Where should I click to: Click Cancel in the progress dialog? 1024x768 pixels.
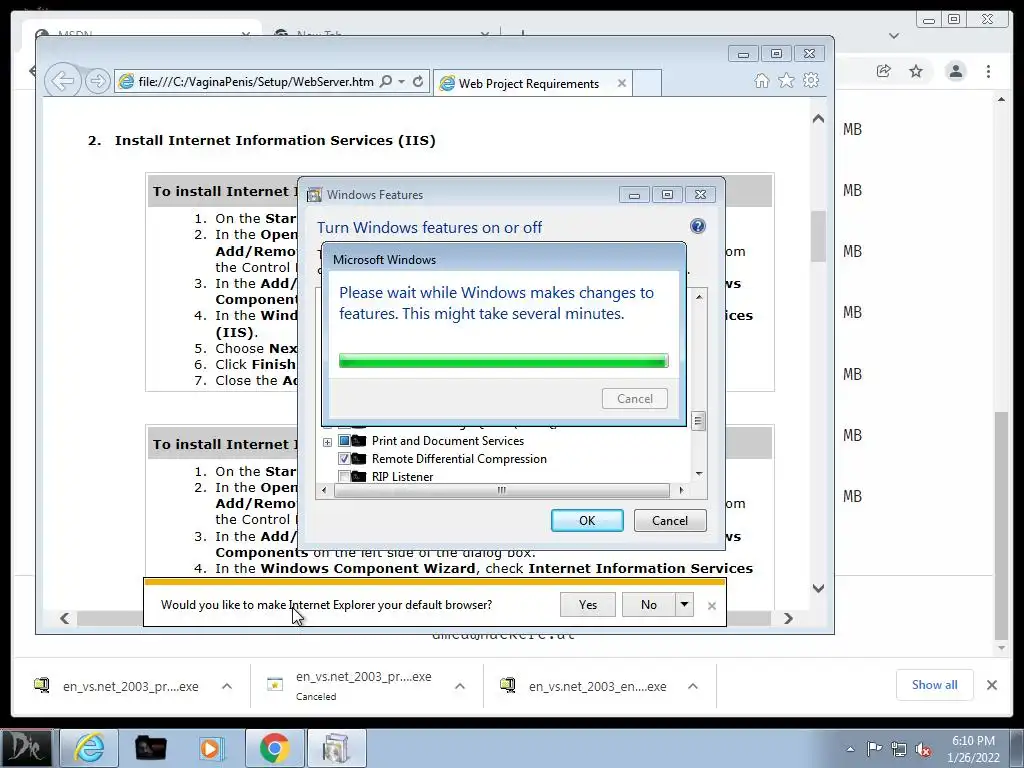coord(635,398)
